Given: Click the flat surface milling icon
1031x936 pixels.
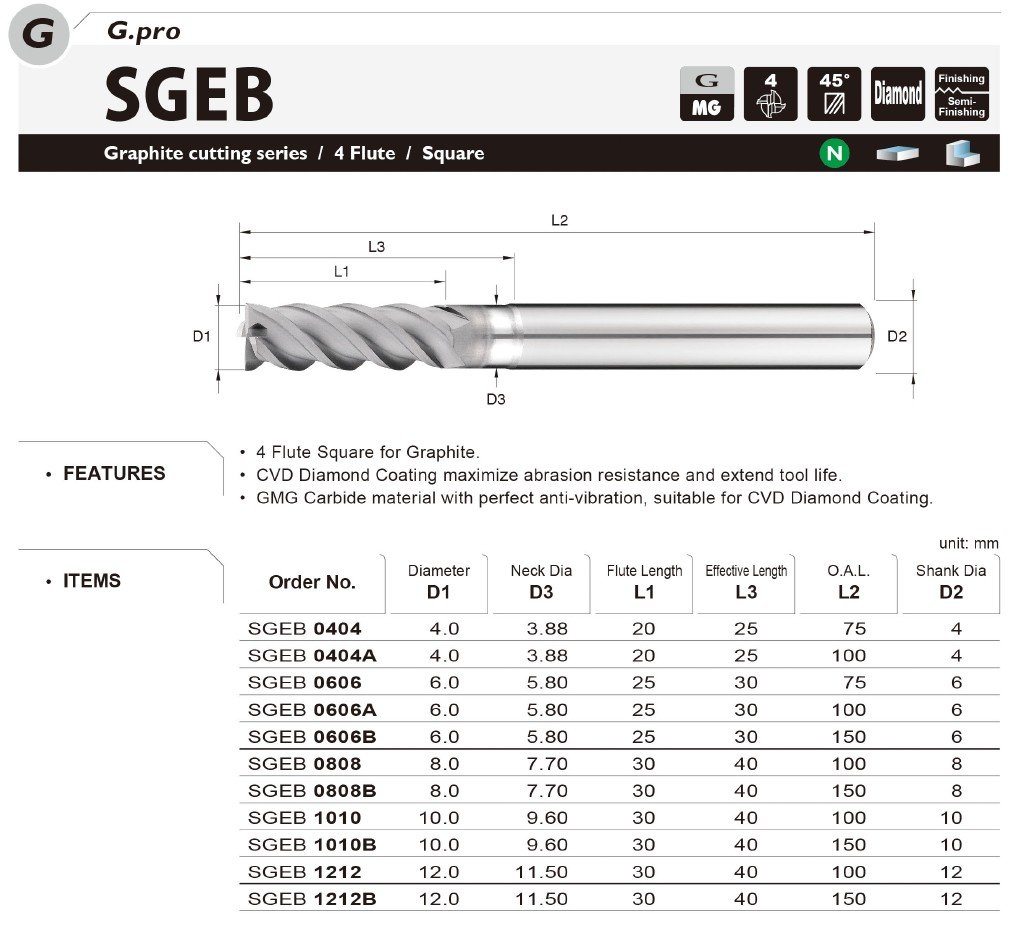Looking at the screenshot, I should [896, 154].
